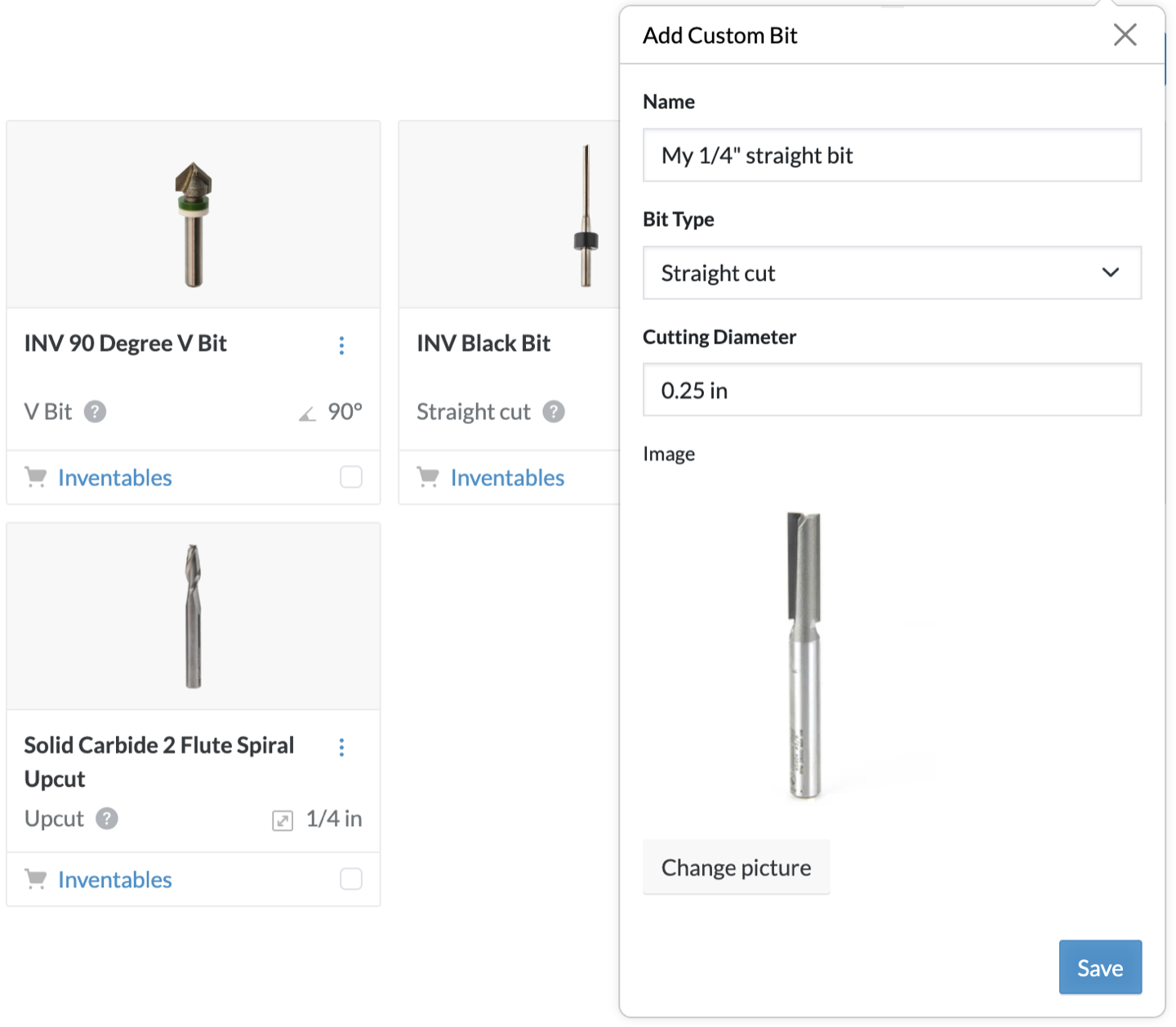This screenshot has height=1027, width=1176.
Task: Click the INV 90 Degree V Bit title
Action: point(126,344)
